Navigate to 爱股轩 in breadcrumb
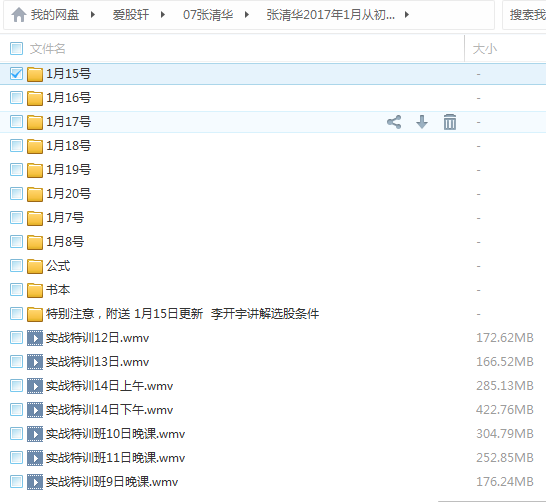 (x=131, y=15)
